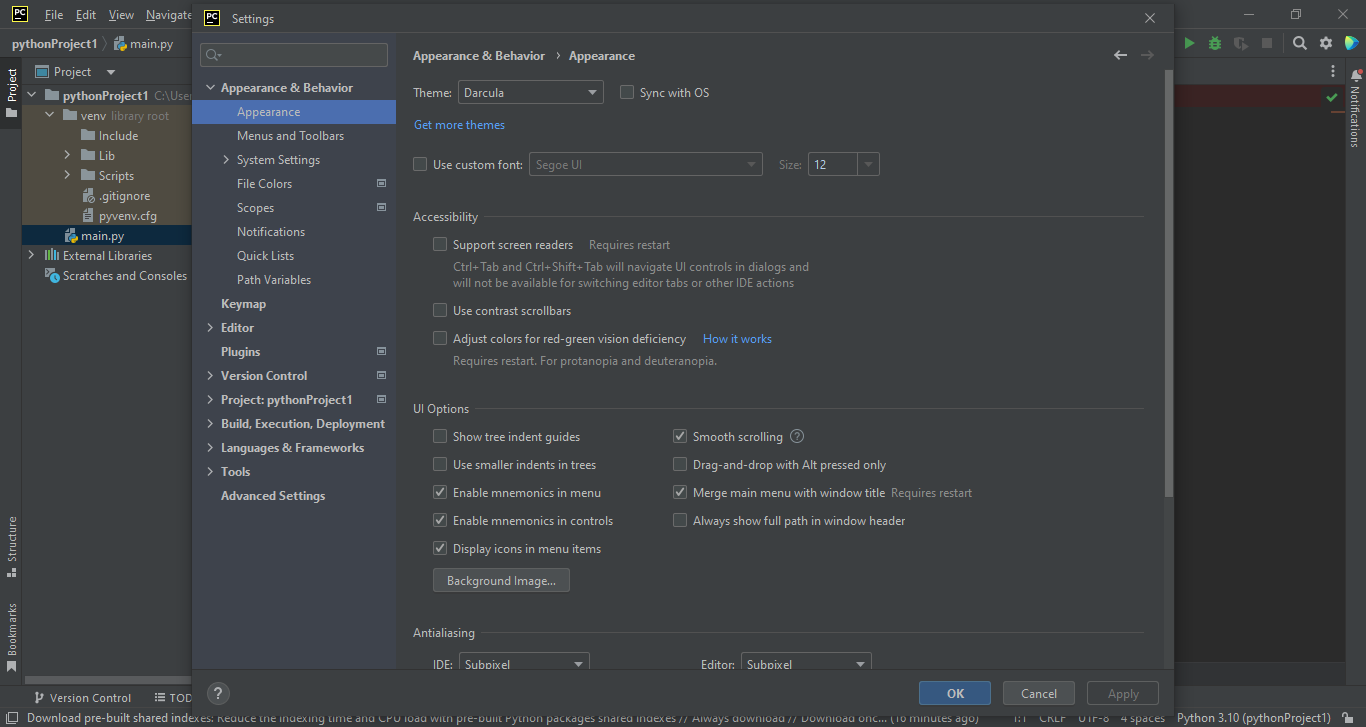
Task: Click the help question mark in Settings dialog
Action: (x=218, y=692)
